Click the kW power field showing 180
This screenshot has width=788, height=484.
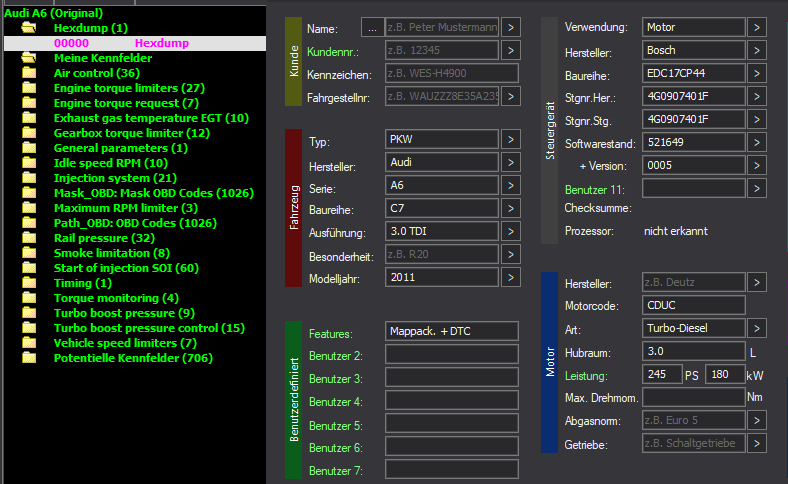(x=725, y=374)
